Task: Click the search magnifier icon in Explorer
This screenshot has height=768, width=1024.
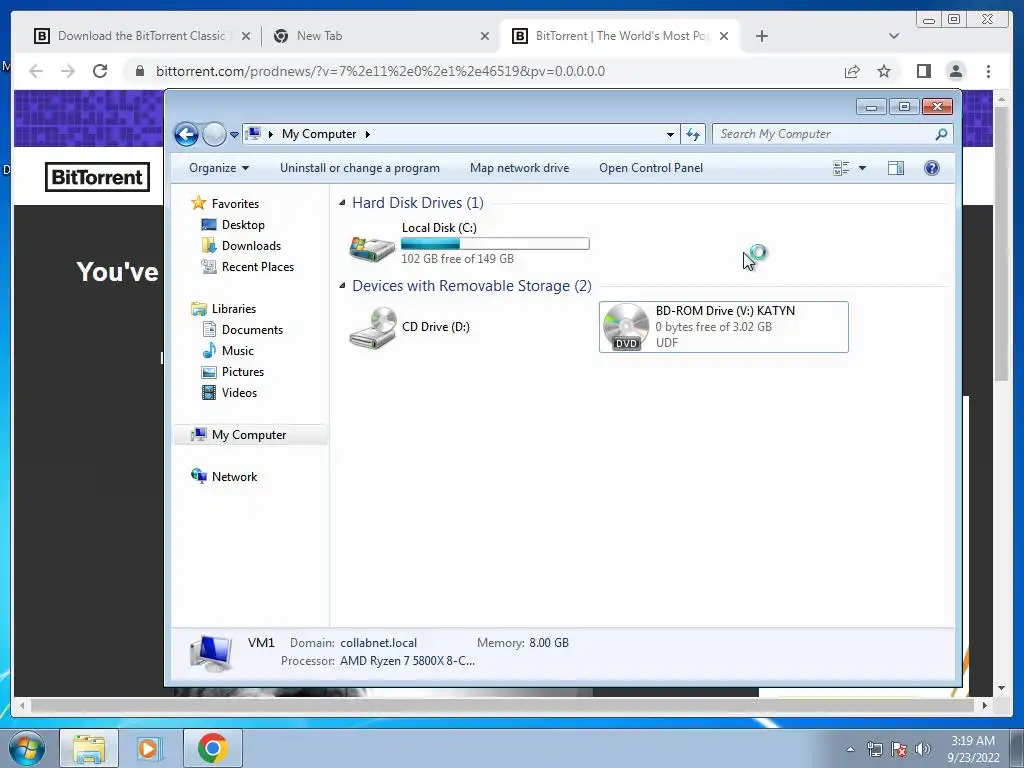Action: click(x=941, y=134)
